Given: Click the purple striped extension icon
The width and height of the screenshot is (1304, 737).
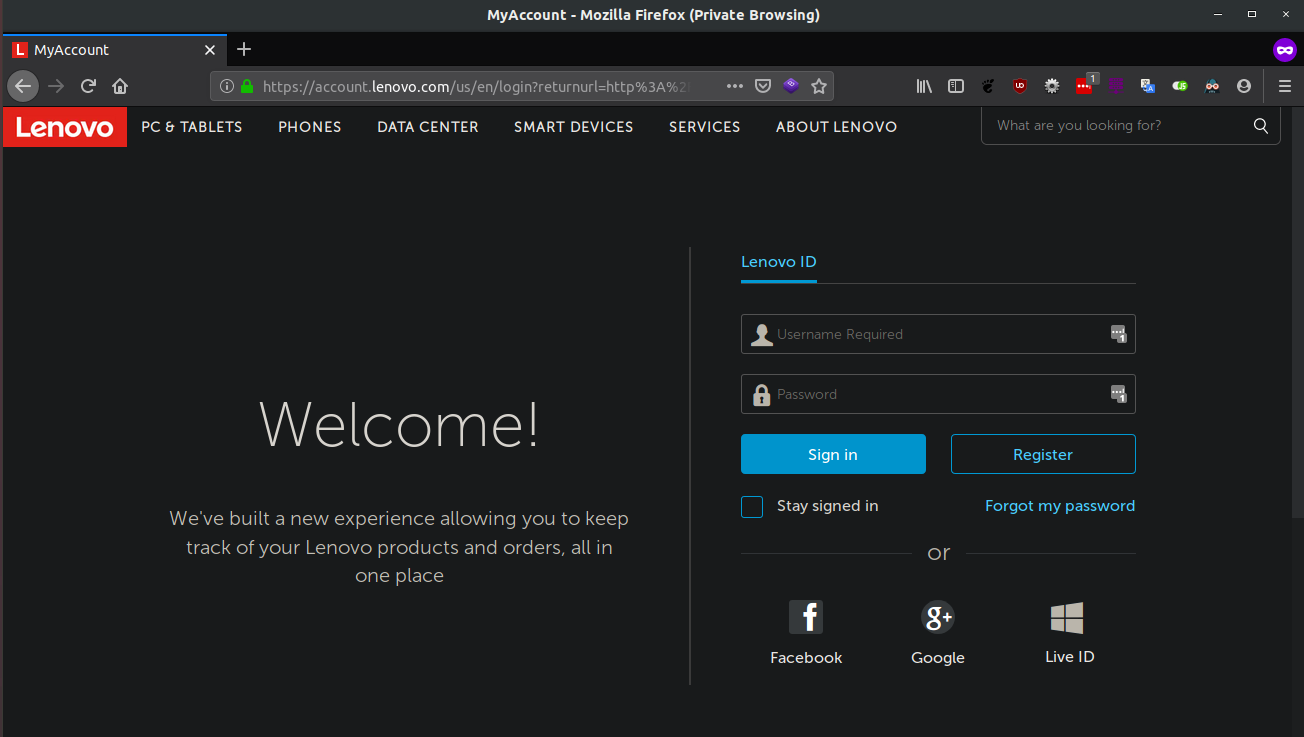Looking at the screenshot, I should coord(1116,86).
